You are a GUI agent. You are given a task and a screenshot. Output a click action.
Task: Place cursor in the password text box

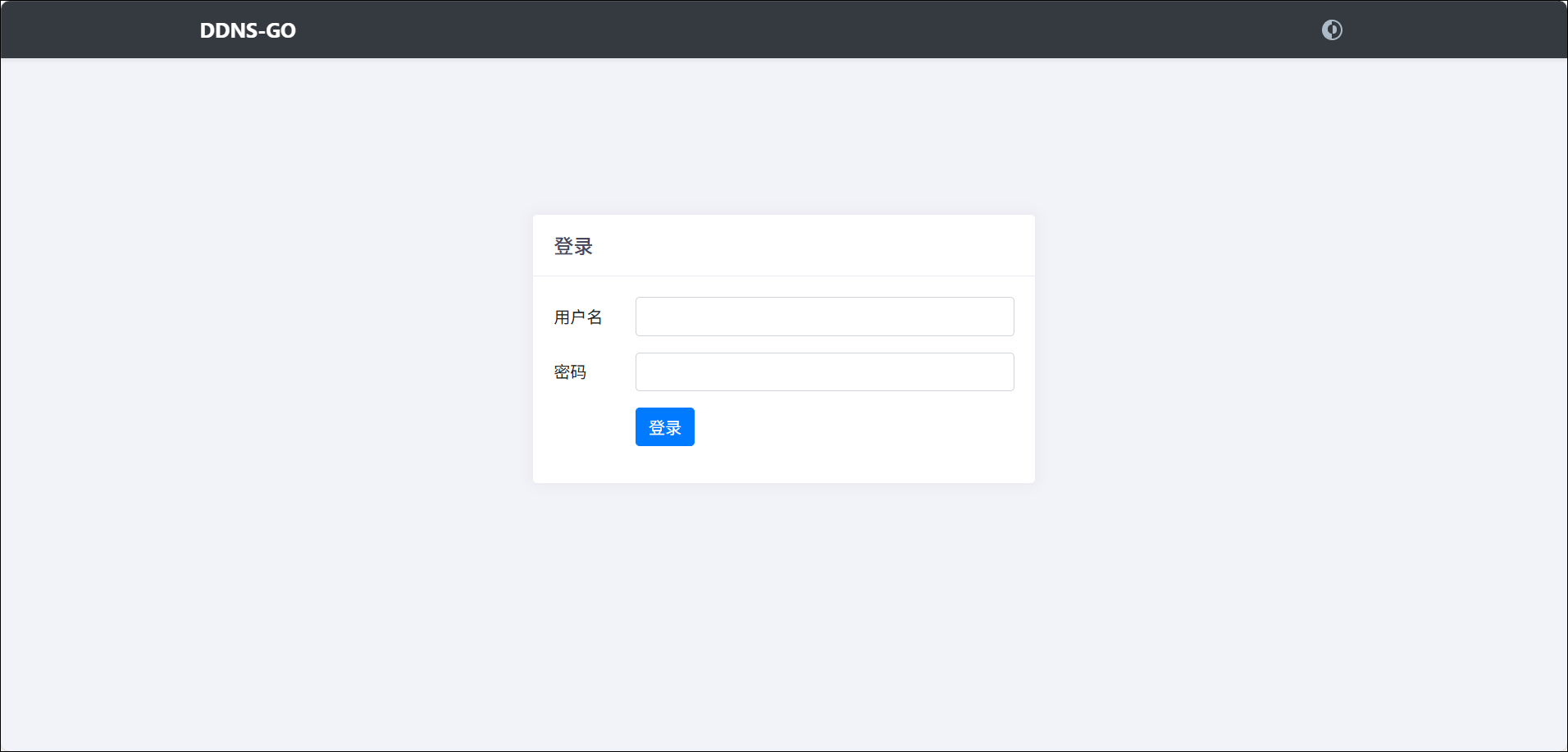click(824, 372)
